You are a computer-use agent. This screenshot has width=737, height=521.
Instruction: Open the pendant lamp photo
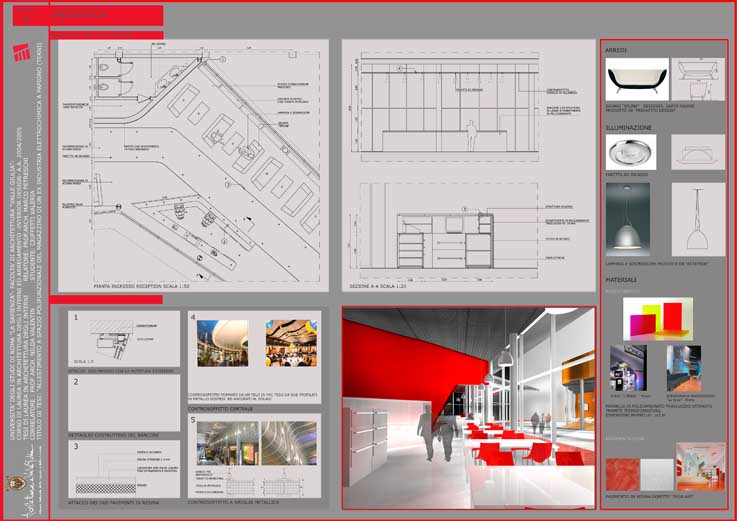[627, 219]
